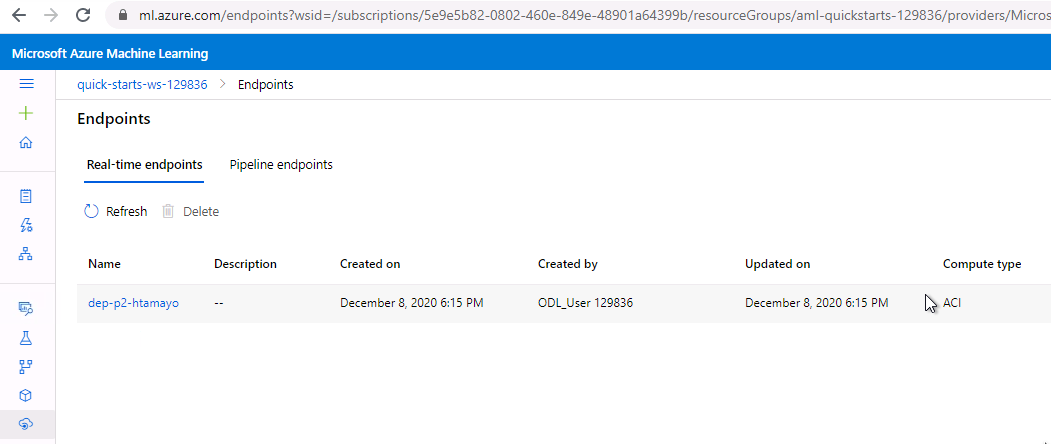Click the Endpoints page heading

coord(114,119)
